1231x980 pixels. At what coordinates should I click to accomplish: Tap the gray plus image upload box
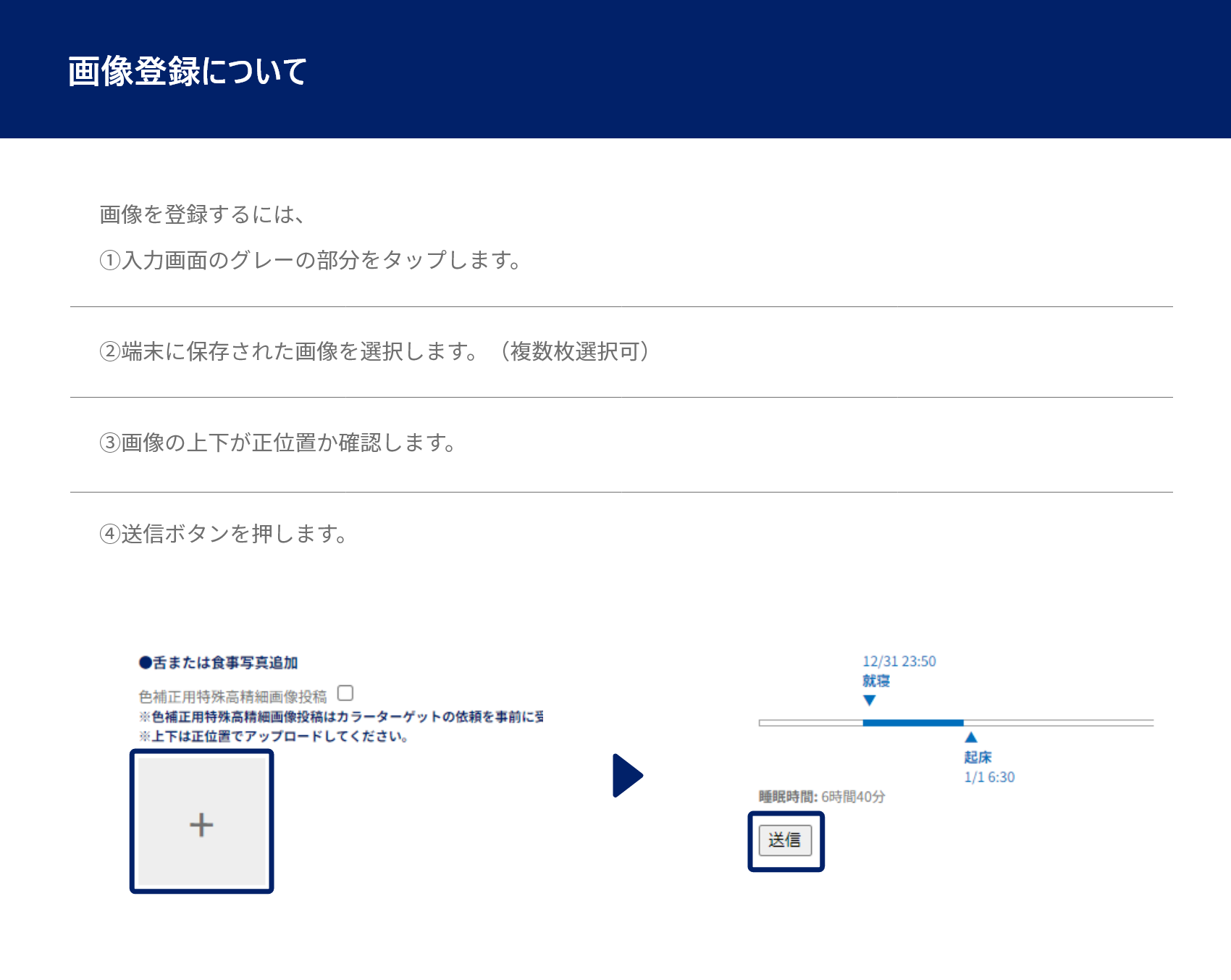(201, 821)
